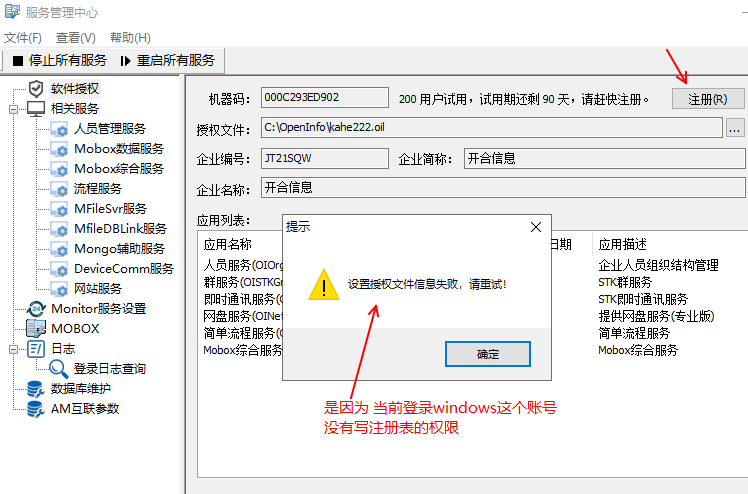This screenshot has width=748, height=494.
Task: Open the 查看(V) menu
Action: [76, 37]
